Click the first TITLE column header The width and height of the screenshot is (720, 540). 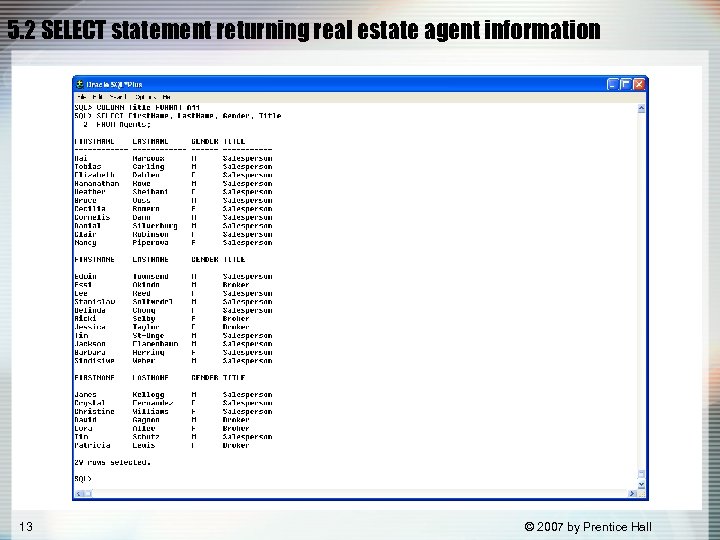click(x=234, y=141)
